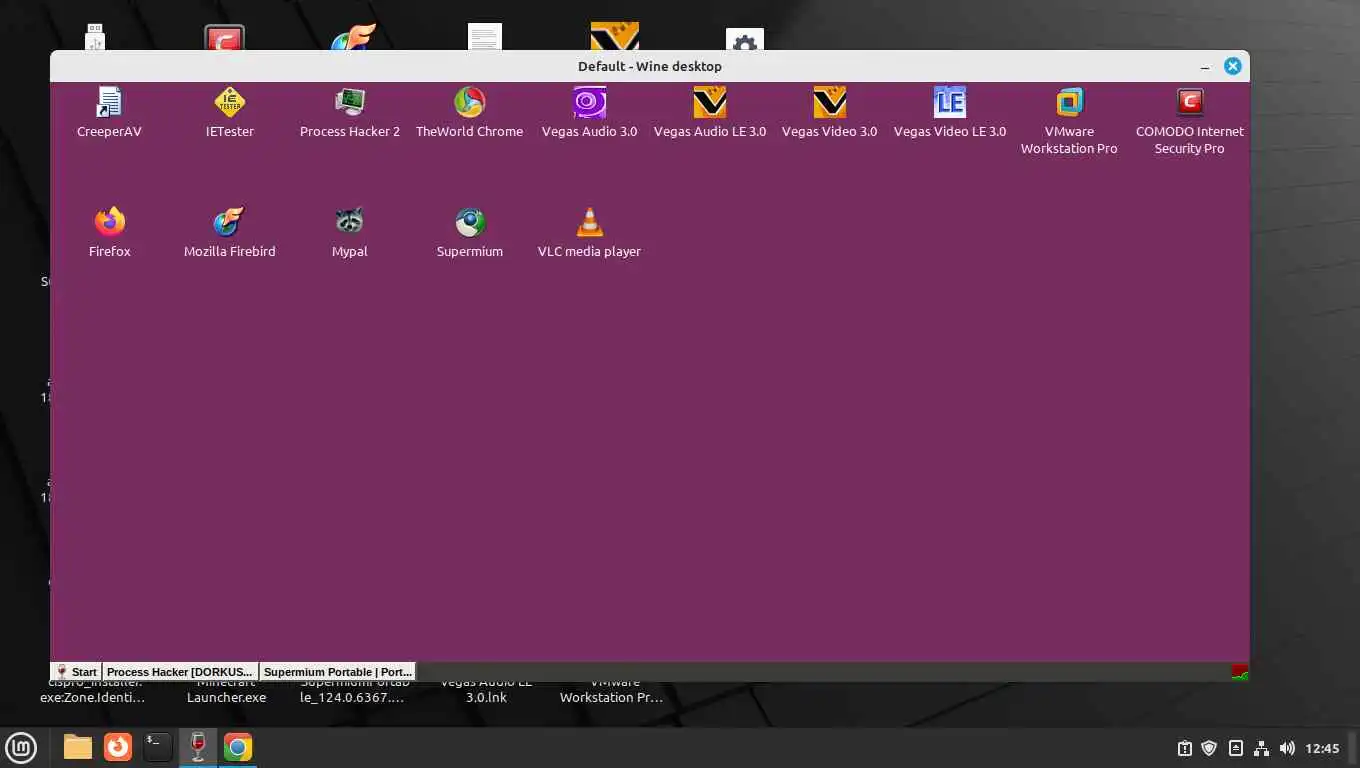Viewport: 1360px width, 768px height.
Task: Click the "3.0.lnk" desktop file label
Action: tap(486, 697)
